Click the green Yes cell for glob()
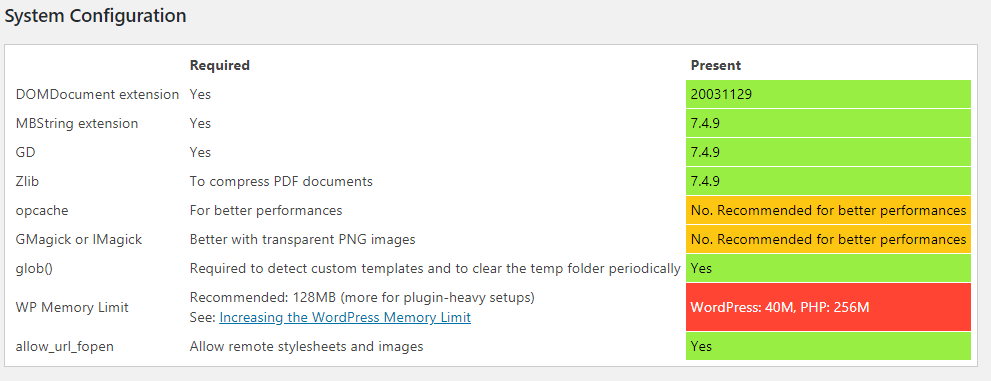The width and height of the screenshot is (991, 381). coord(828,269)
